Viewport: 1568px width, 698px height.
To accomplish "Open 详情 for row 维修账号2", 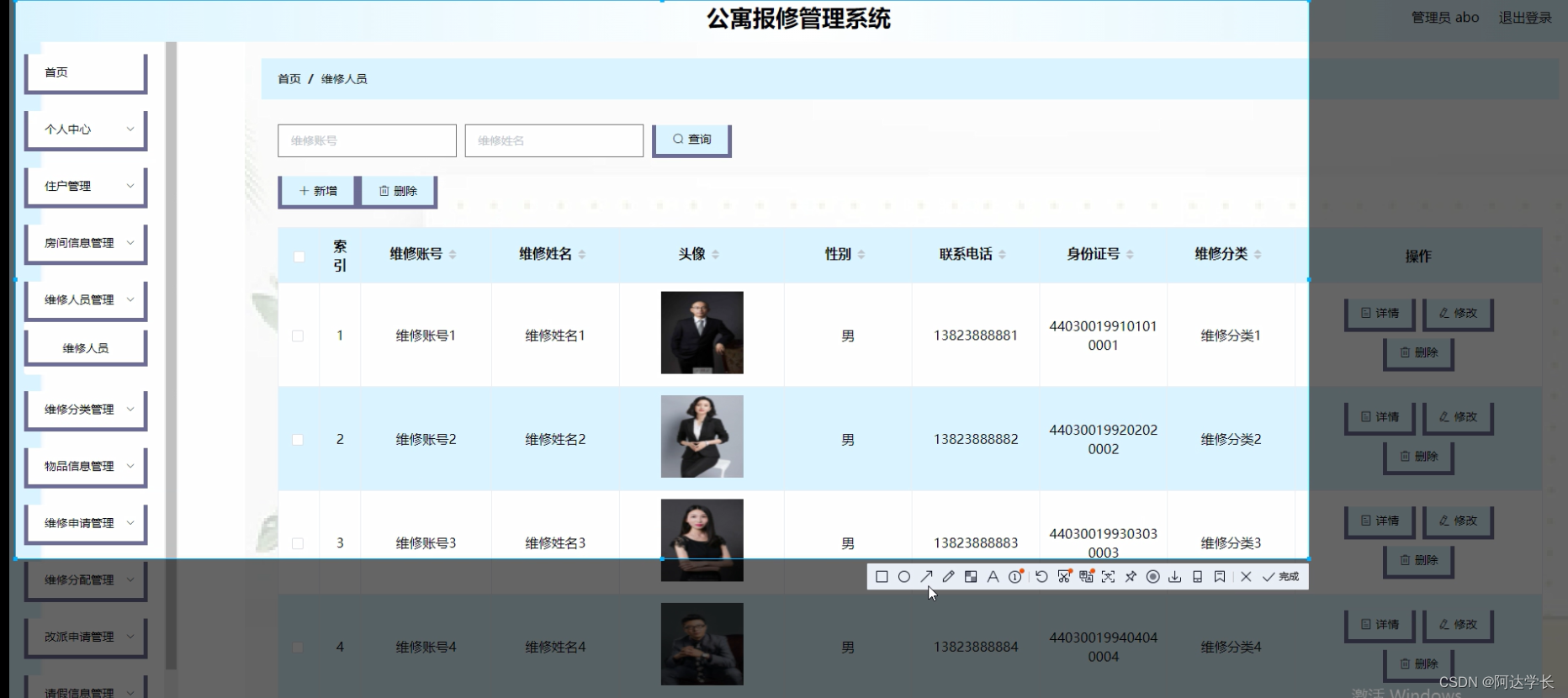I will click(x=1380, y=417).
